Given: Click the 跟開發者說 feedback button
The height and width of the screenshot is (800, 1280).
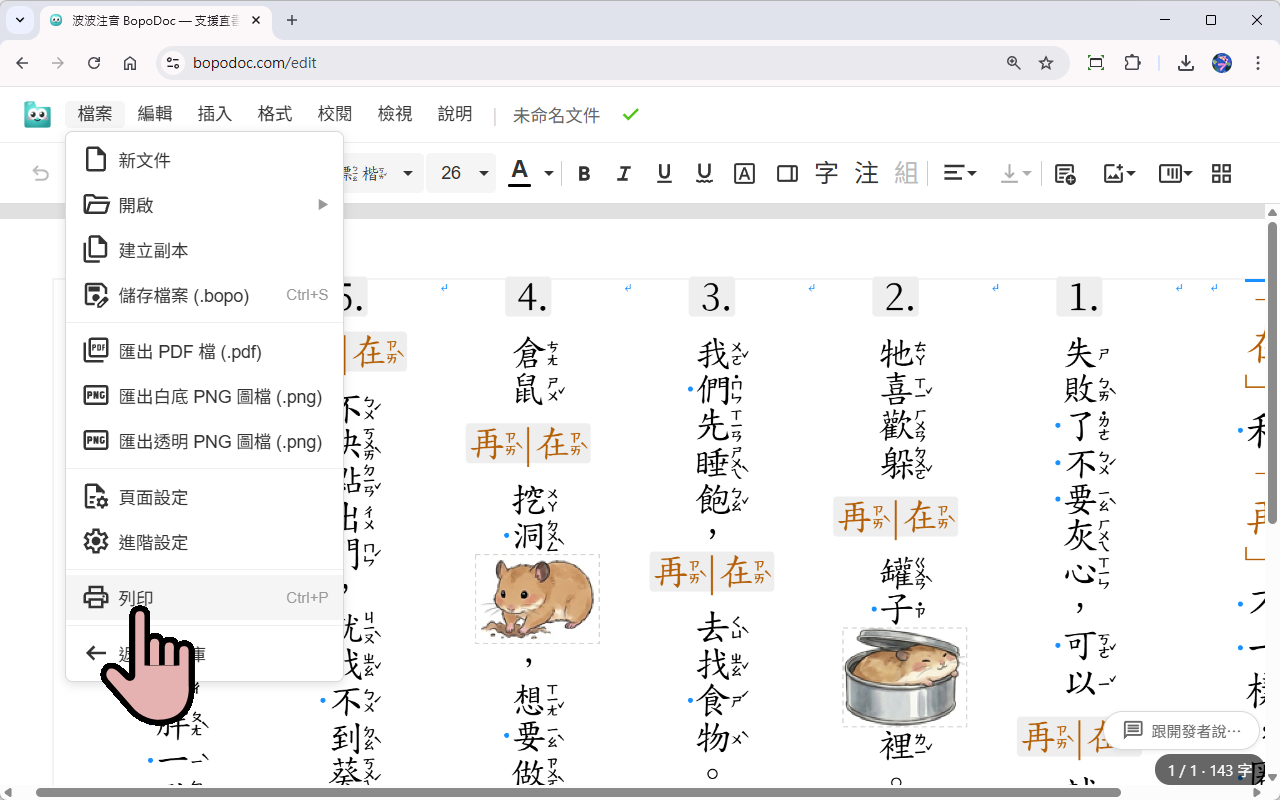Looking at the screenshot, I should (x=1183, y=731).
